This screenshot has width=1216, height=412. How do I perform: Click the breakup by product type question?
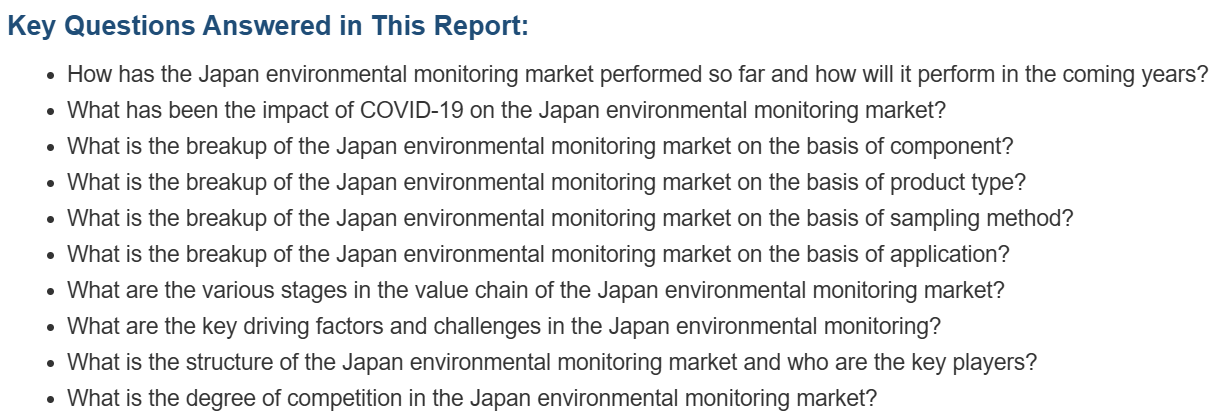click(x=547, y=182)
